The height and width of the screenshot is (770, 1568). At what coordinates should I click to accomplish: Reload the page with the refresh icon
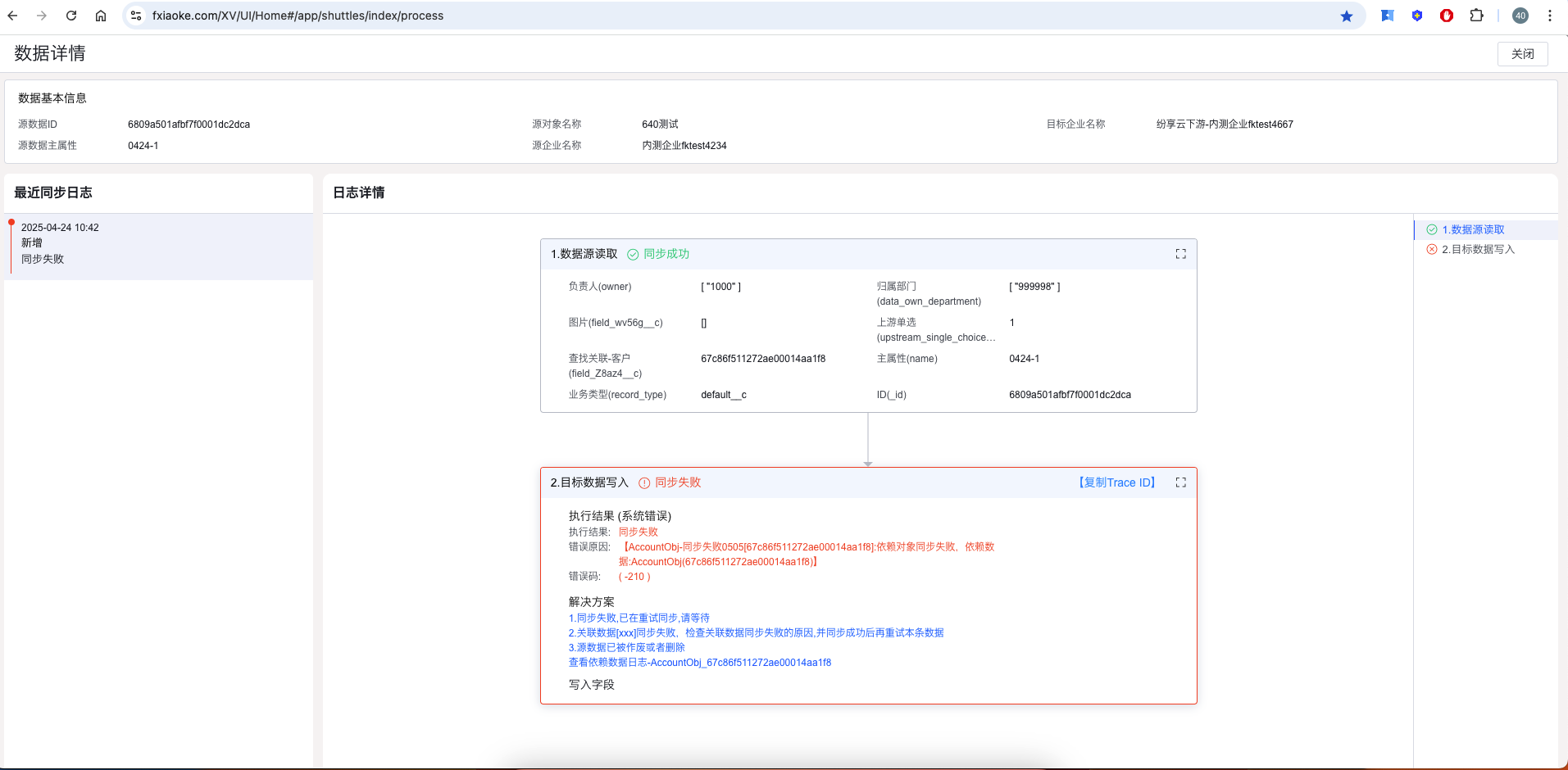tap(71, 16)
